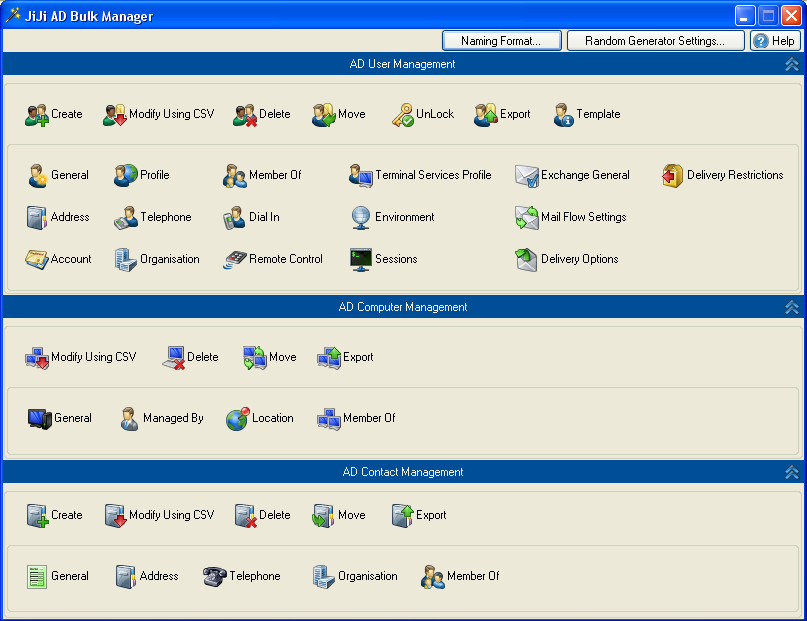Open the user Profile globe icon
Viewport: 807px width, 621px height.
126,175
